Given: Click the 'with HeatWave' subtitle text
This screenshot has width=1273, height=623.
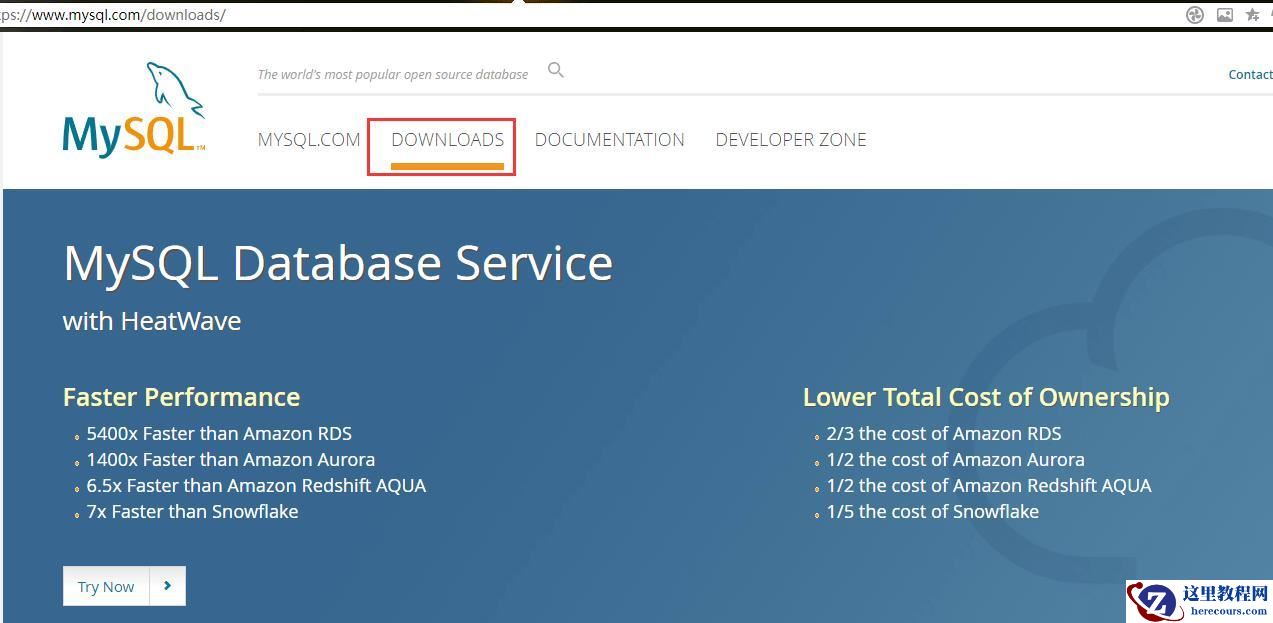Looking at the screenshot, I should 152,321.
